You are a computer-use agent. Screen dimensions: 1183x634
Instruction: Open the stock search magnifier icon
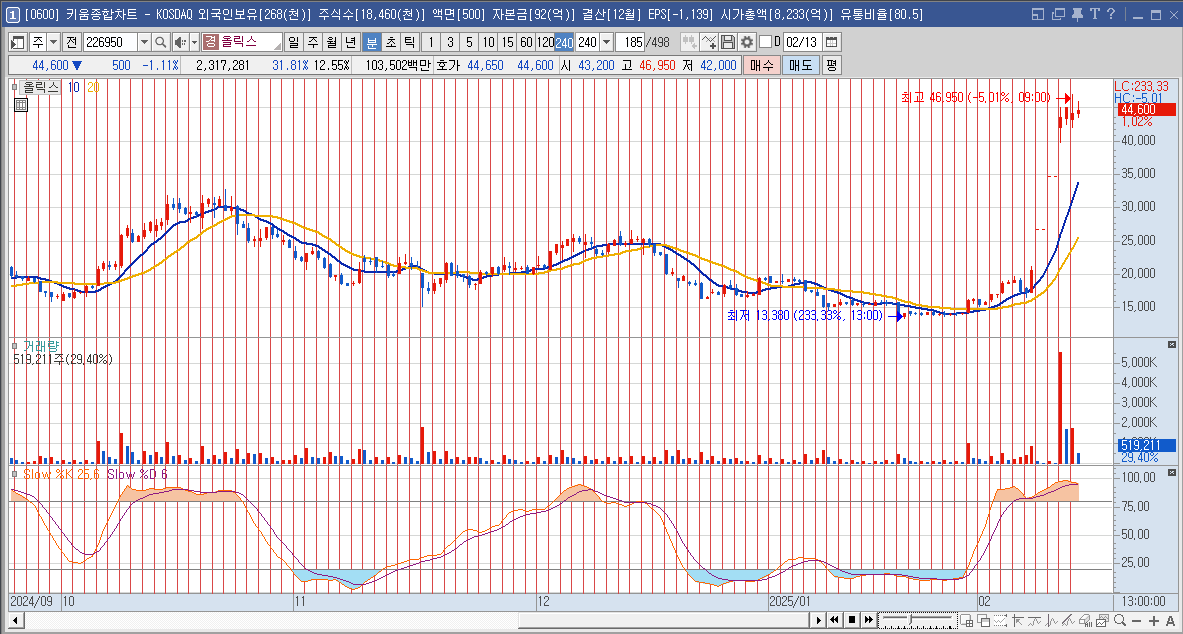coord(161,42)
